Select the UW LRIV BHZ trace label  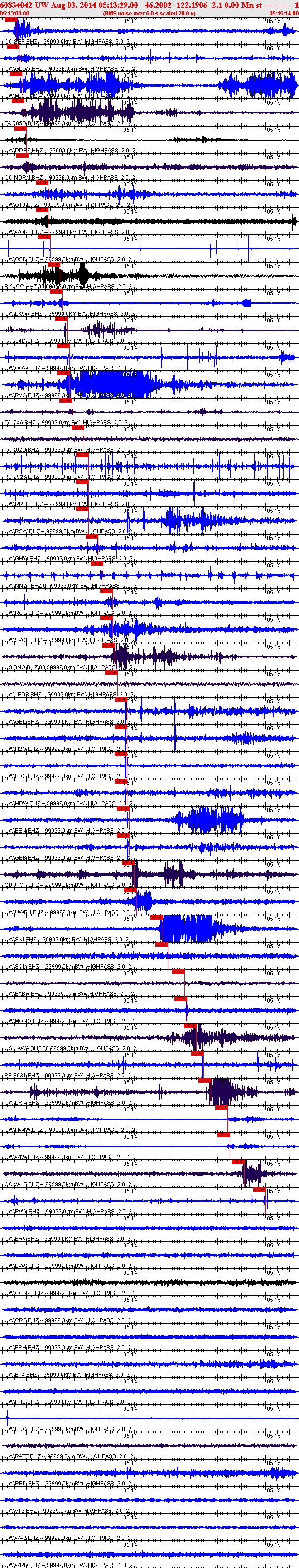click(x=70, y=1102)
